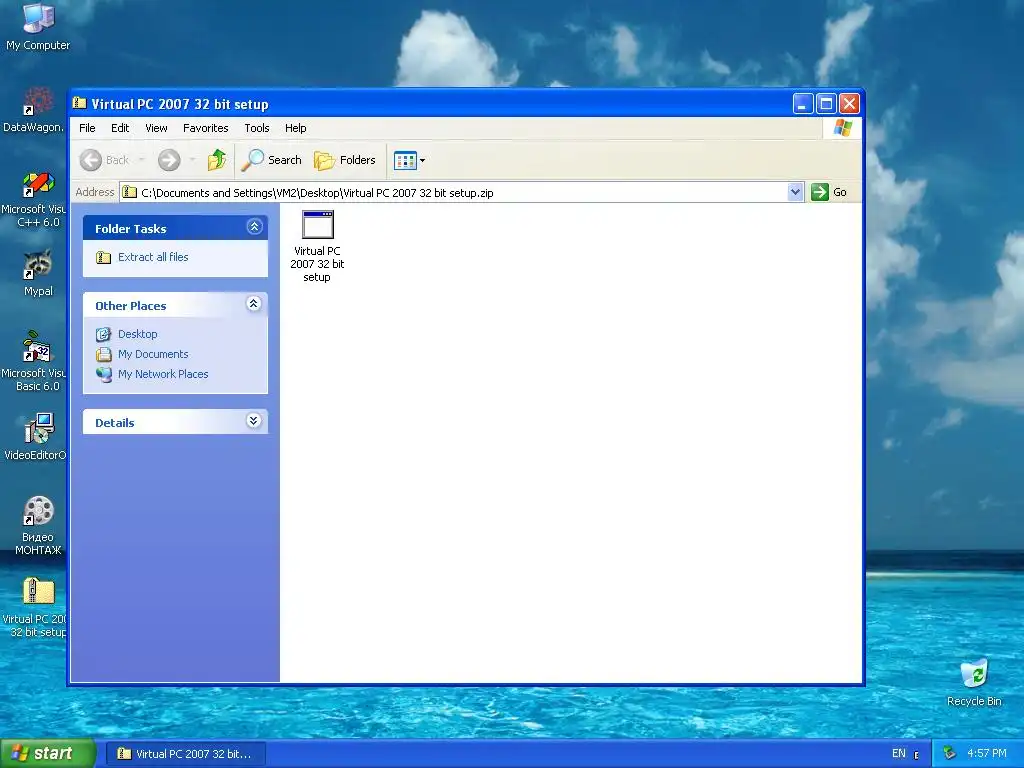This screenshot has height=768, width=1024.
Task: Select Microsoft Visual C++ 6.0 desktop icon
Action: (33, 199)
